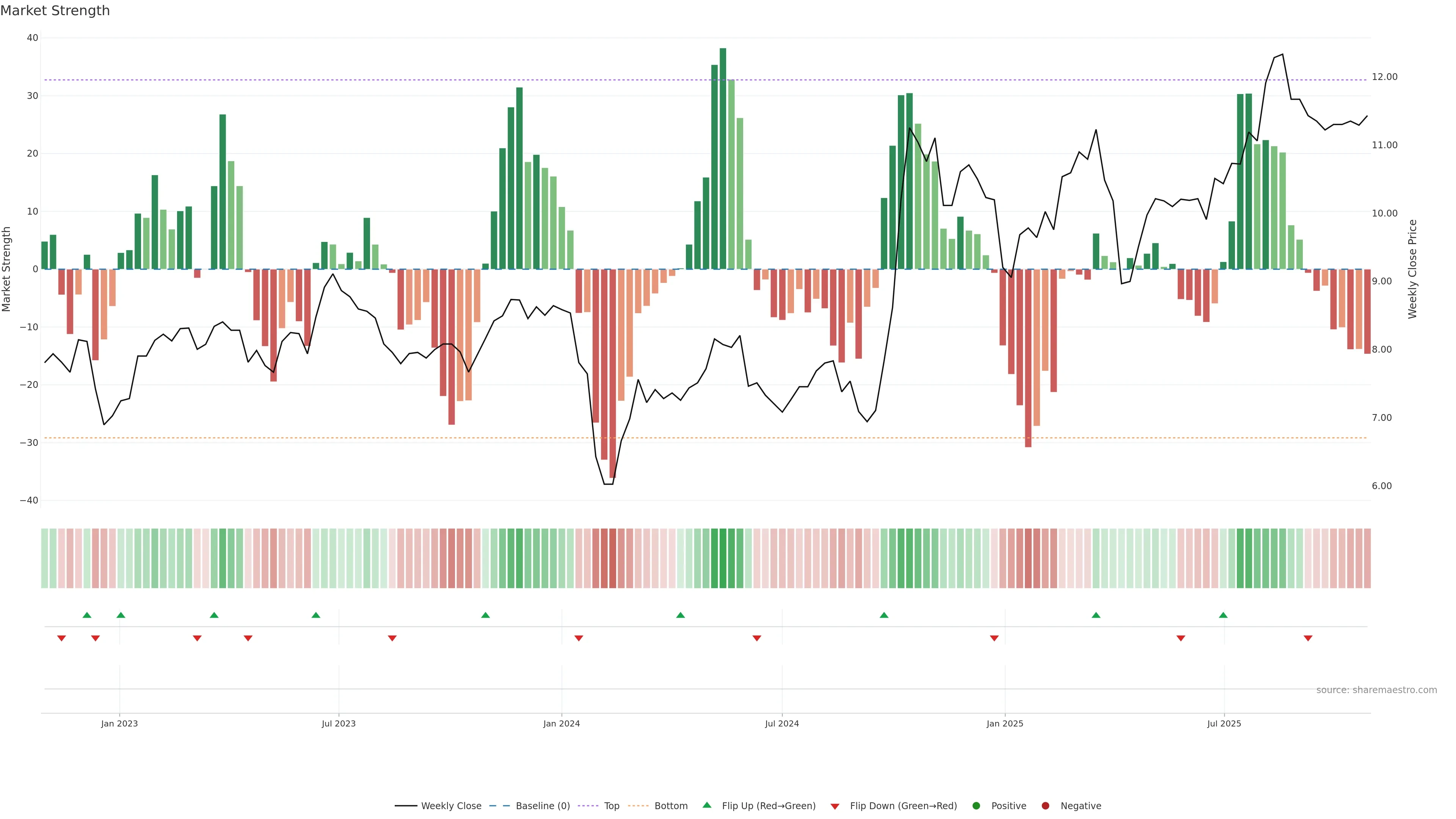Click the dark red Negative circle legend icon

point(1045,806)
